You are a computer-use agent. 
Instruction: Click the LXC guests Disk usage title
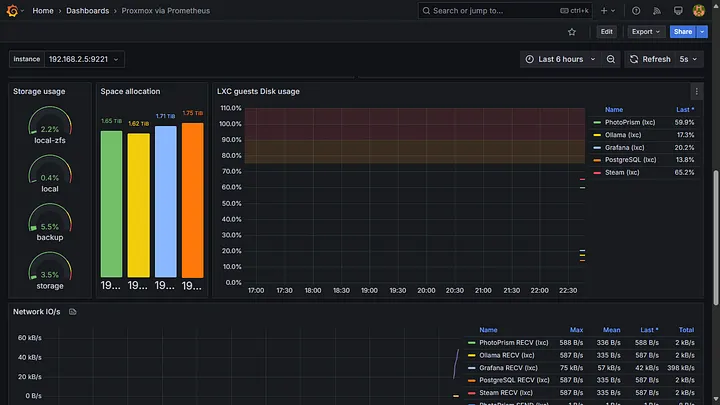[x=258, y=91]
